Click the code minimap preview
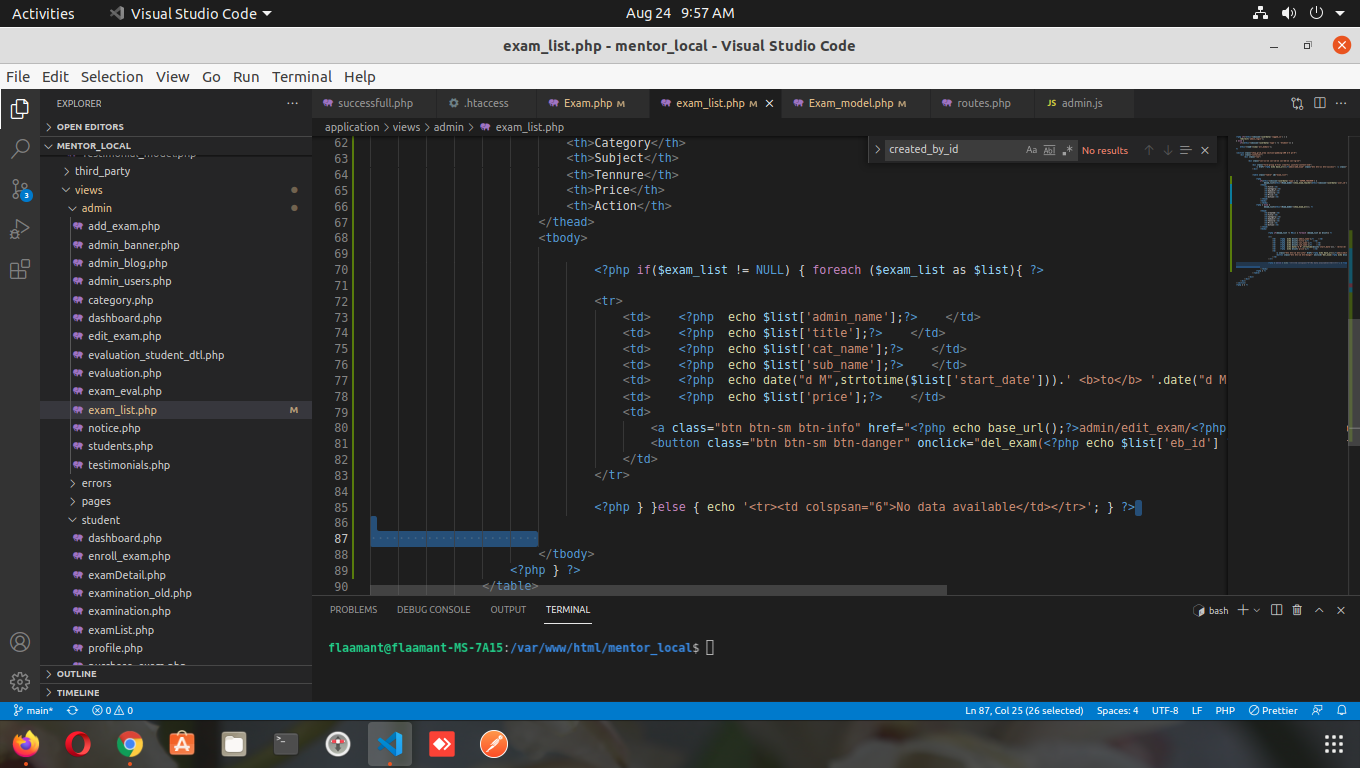Screen dimensions: 1360x768 [x=1286, y=210]
